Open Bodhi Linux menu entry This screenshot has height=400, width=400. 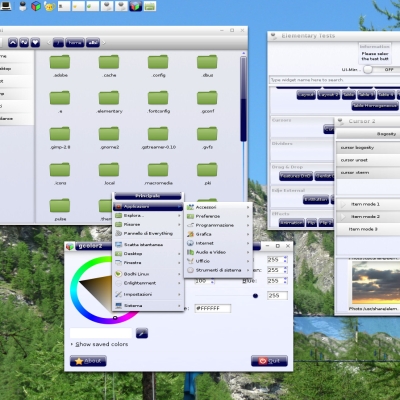(x=148, y=274)
